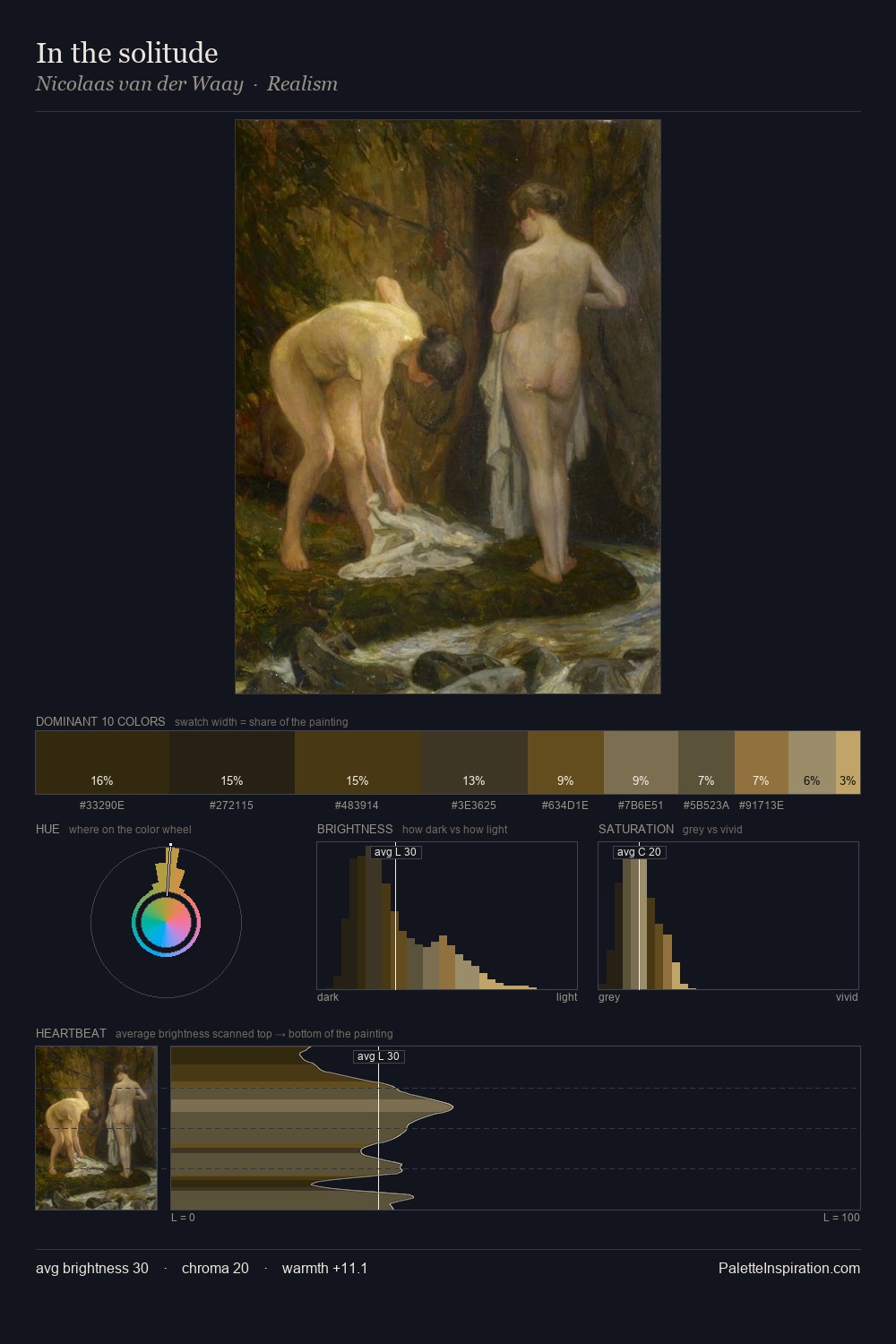Click the 'warmth +11.1' footer stat
The width and height of the screenshot is (896, 1344).
click(x=324, y=1268)
